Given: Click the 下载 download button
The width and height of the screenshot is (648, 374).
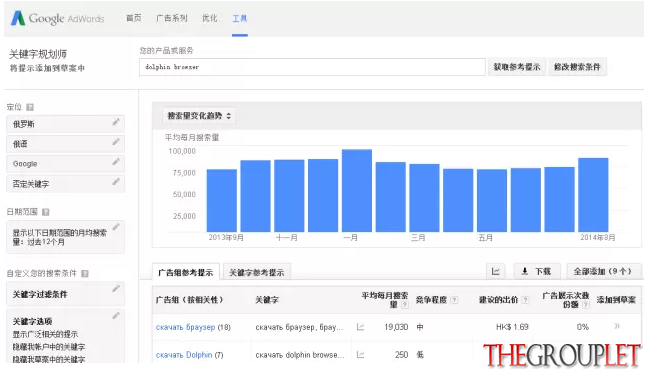Looking at the screenshot, I should 537,272.
